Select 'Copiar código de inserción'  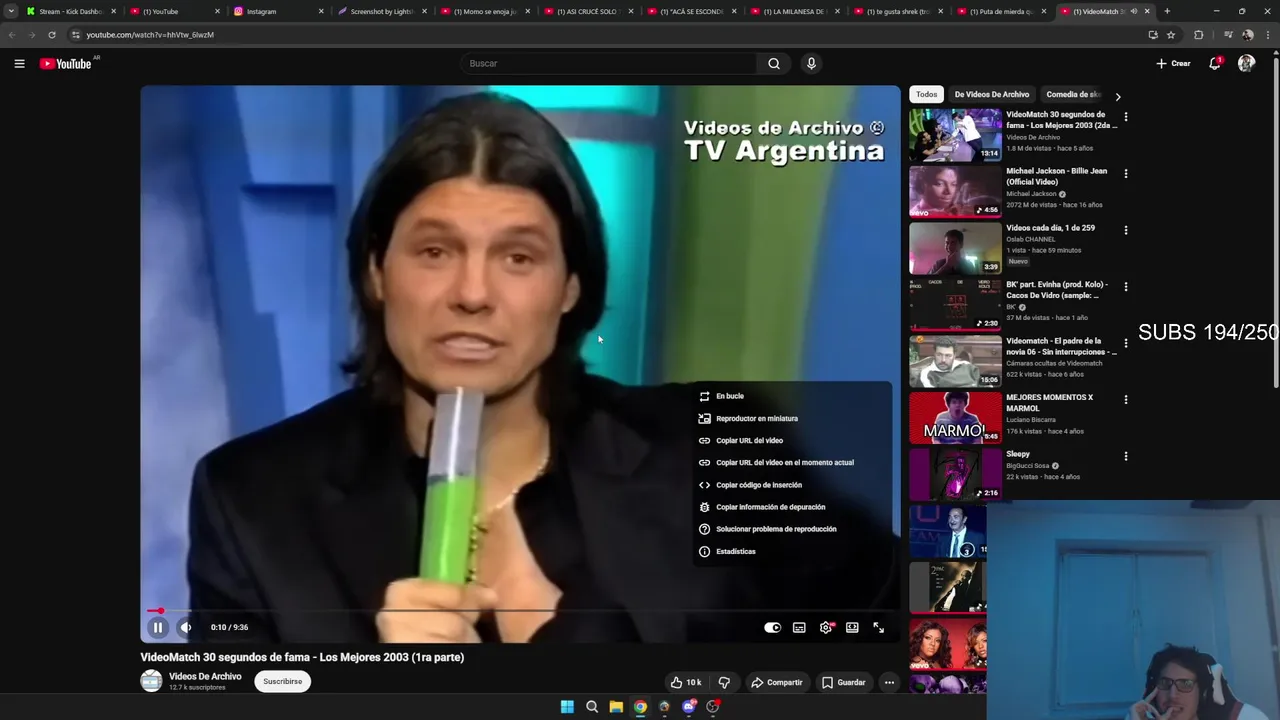(x=792, y=485)
